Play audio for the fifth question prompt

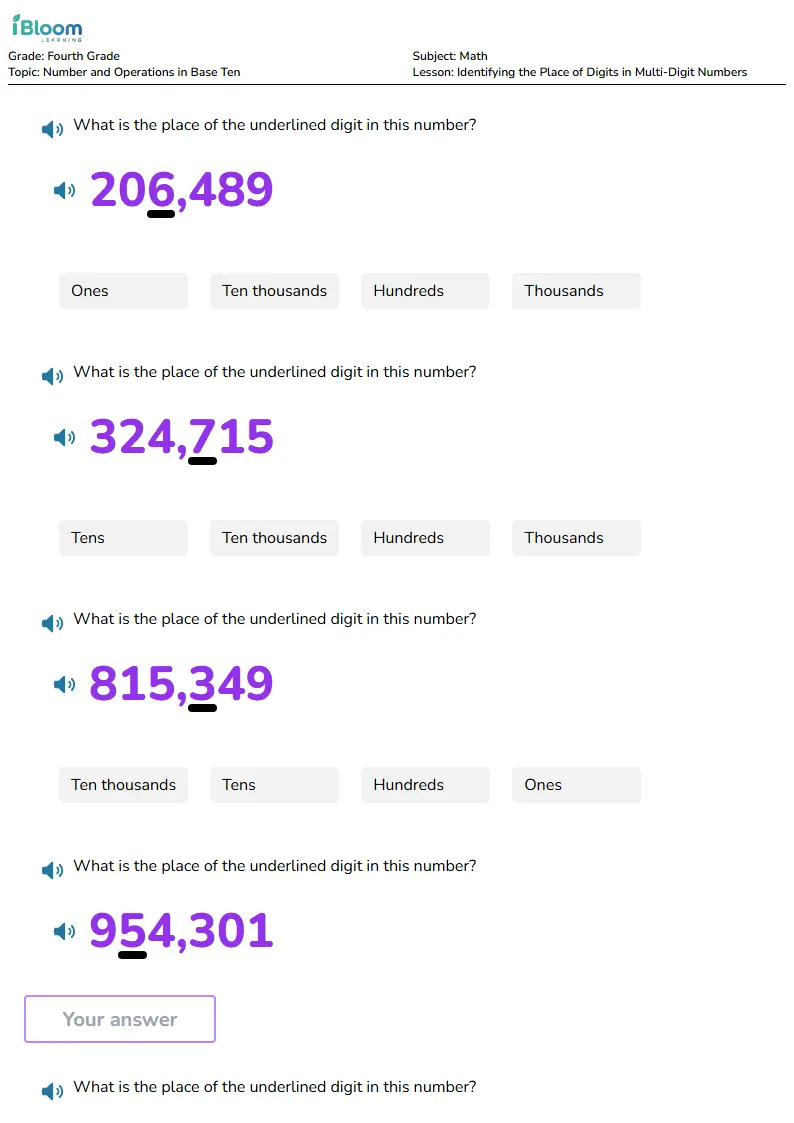click(52, 1091)
